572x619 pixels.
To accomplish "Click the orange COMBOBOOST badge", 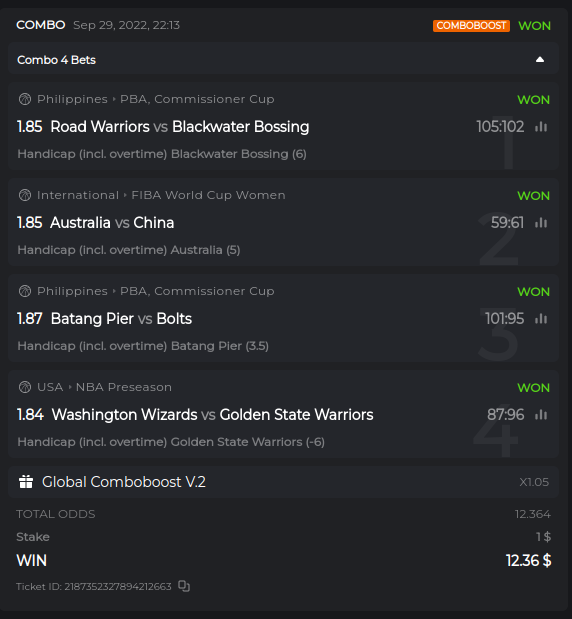I will 471,26.
